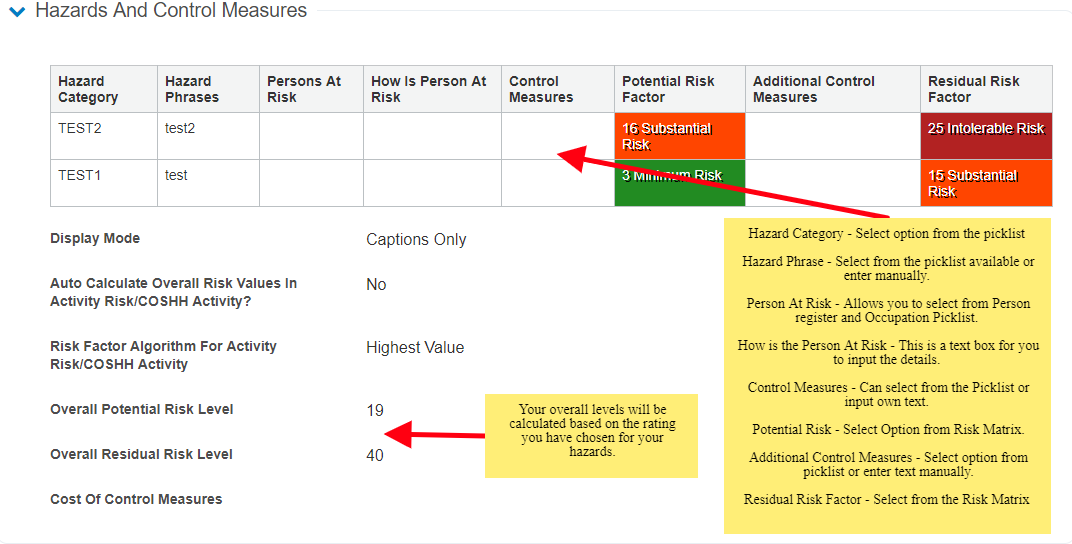The image size is (1072, 544).
Task: Click the Additional Control Measures column header
Action: [x=814, y=89]
